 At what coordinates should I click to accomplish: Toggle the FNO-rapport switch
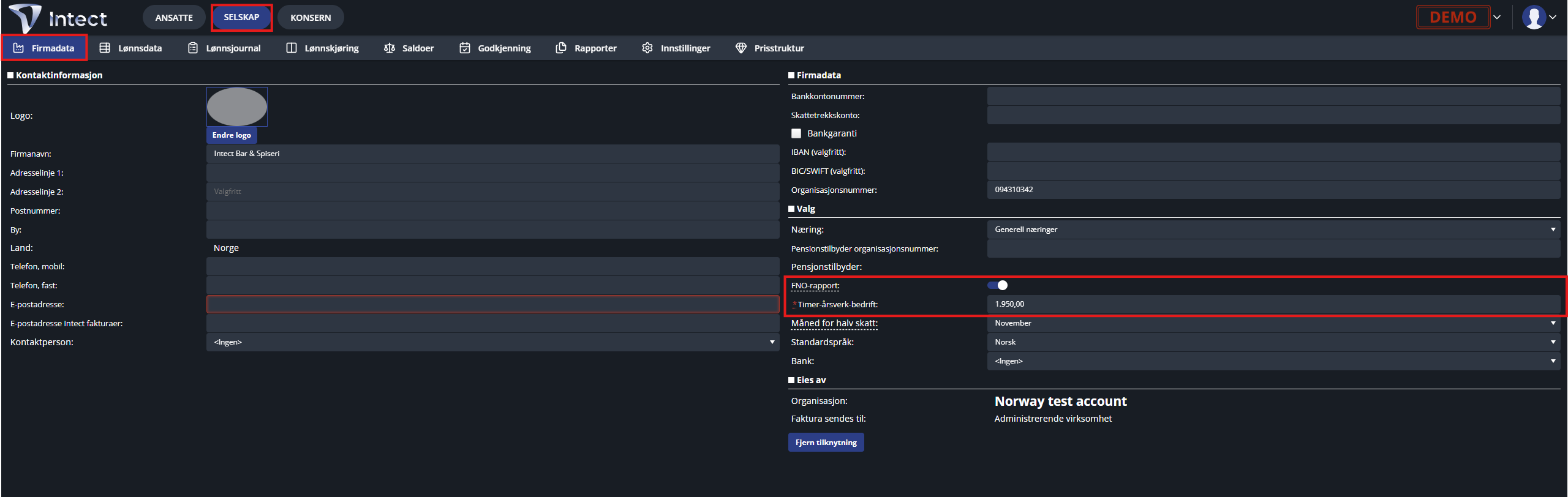(998, 285)
